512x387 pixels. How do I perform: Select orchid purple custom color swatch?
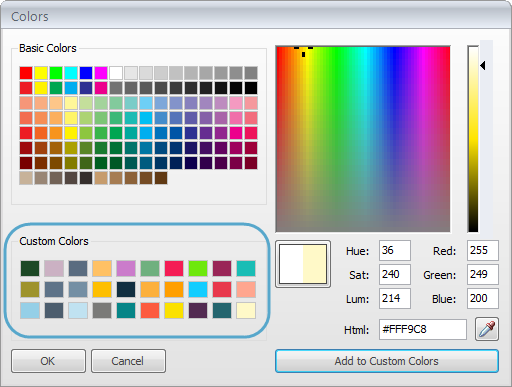tap(126, 268)
